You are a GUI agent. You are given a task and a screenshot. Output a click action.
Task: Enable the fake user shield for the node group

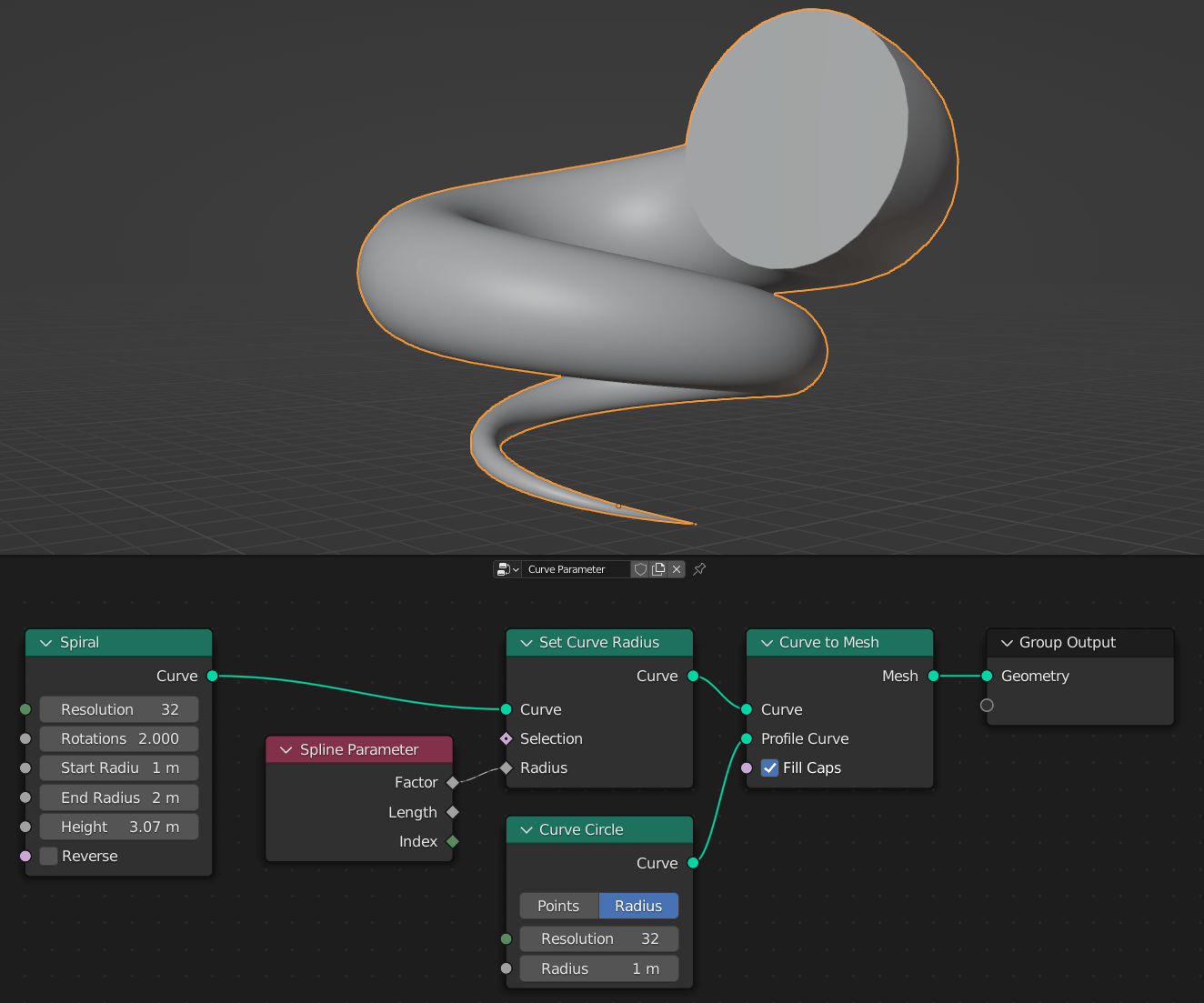click(x=640, y=568)
